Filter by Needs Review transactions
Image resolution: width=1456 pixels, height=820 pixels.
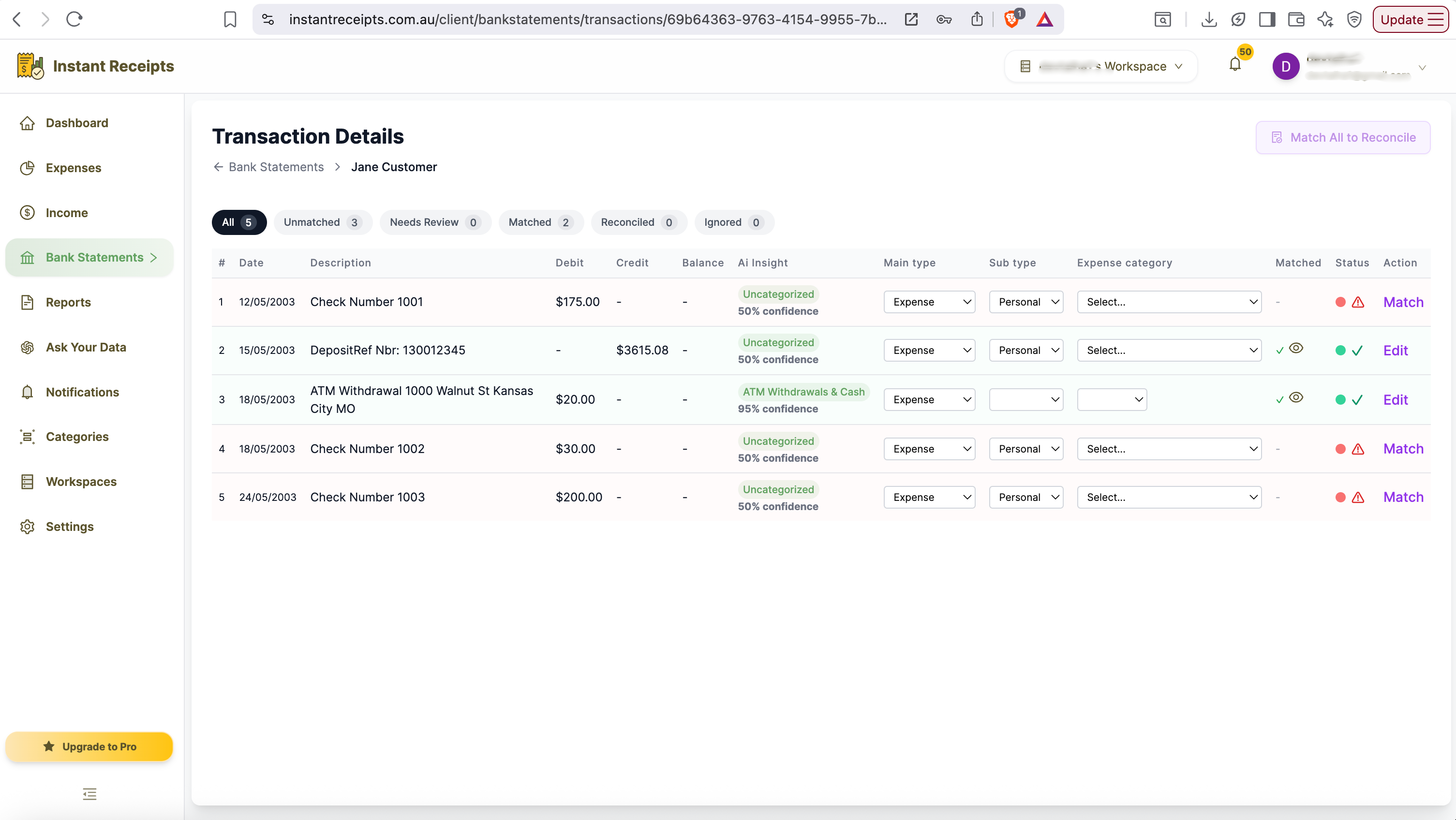pos(435,222)
